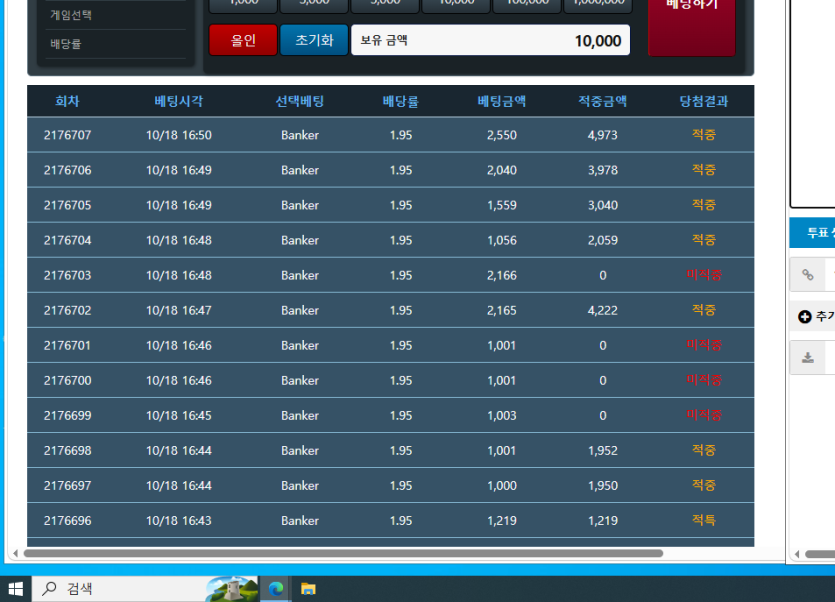Open the Windows Start menu
This screenshot has width=835, height=602.
[x=15, y=589]
